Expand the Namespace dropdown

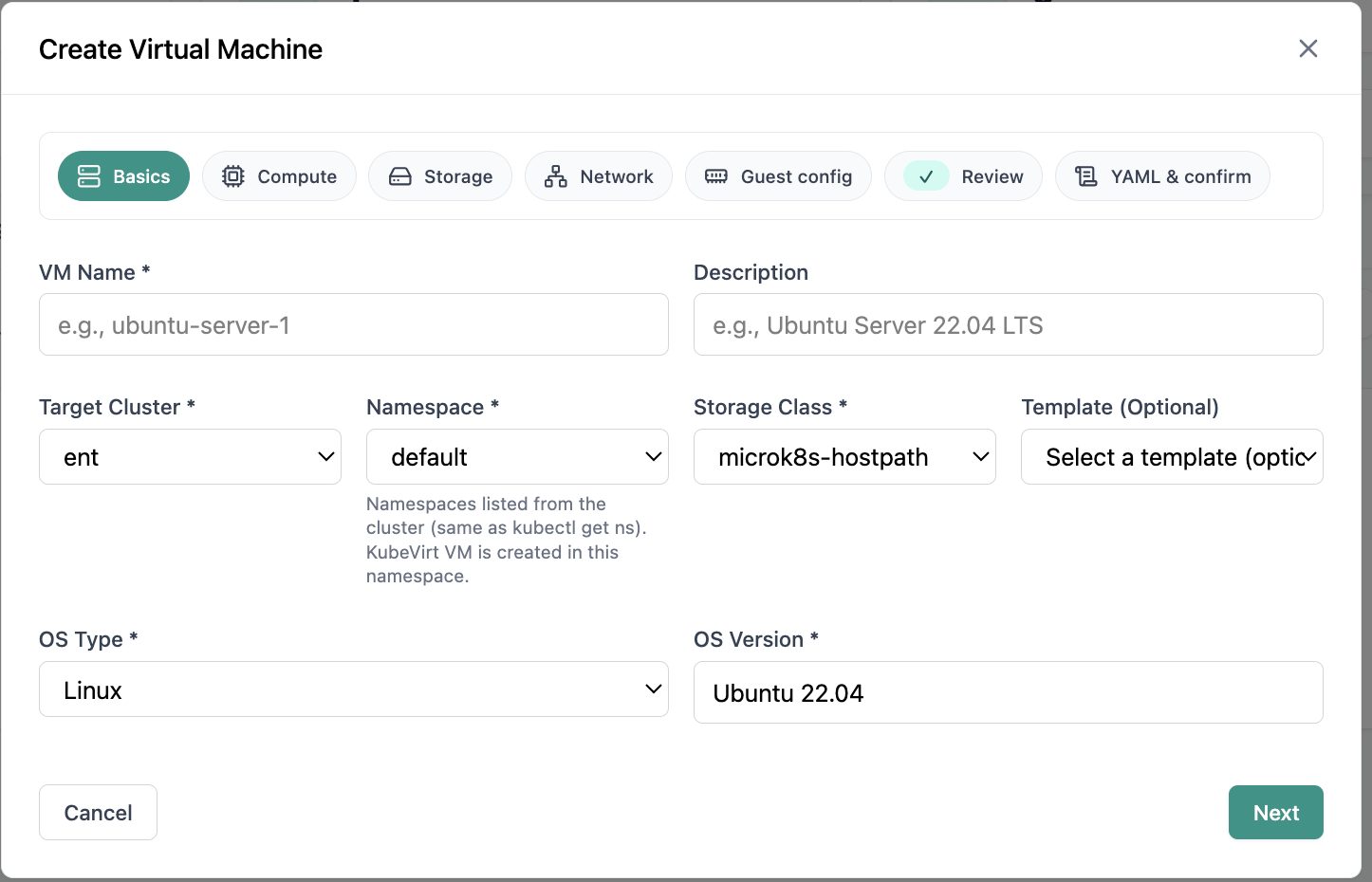tap(517, 457)
